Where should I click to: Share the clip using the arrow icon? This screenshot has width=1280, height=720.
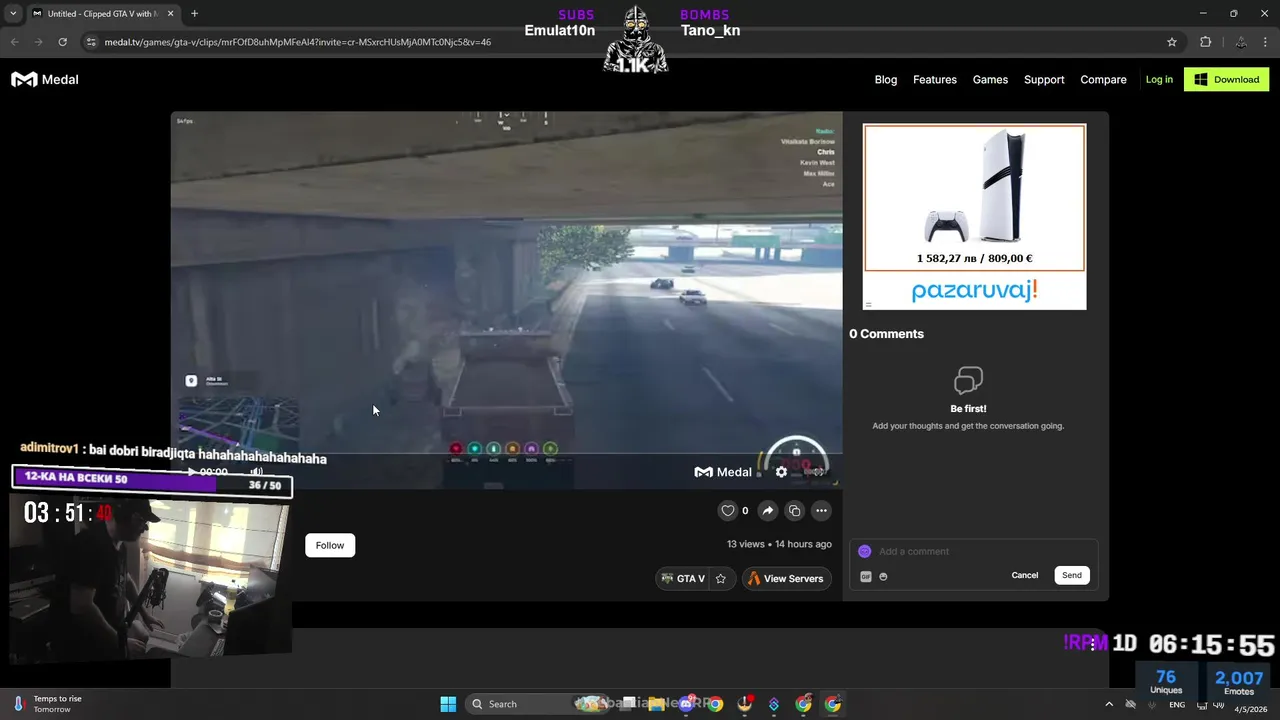click(767, 510)
